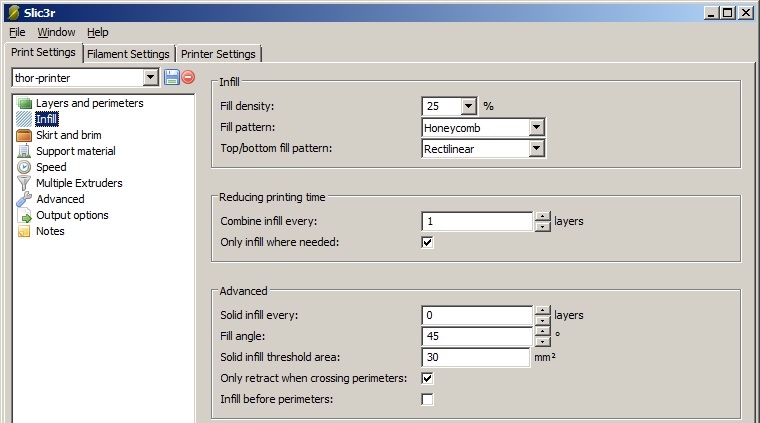Viewport: 760px width, 423px height.
Task: Click the Skirt and brim icon
Action: [24, 135]
